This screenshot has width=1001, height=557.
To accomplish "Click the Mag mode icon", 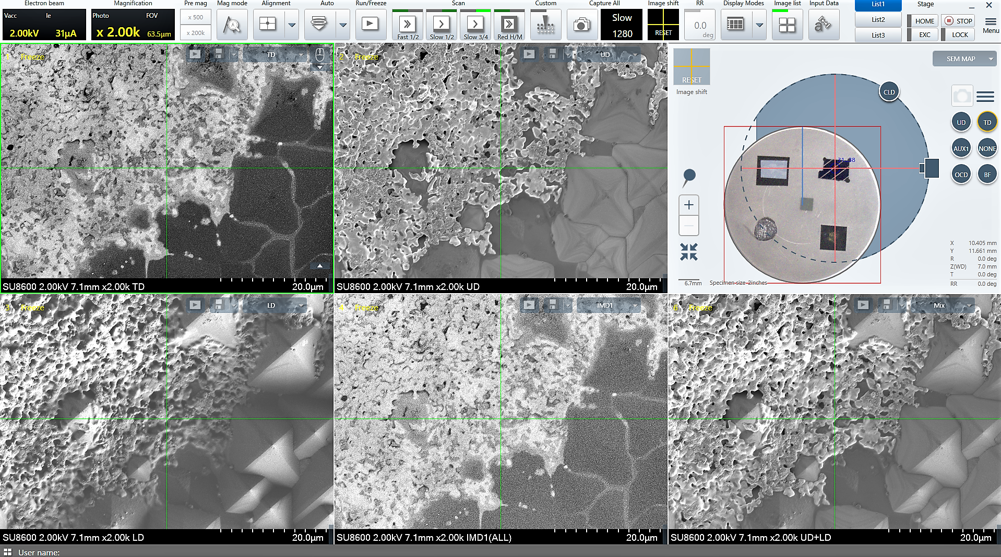I will pos(232,24).
